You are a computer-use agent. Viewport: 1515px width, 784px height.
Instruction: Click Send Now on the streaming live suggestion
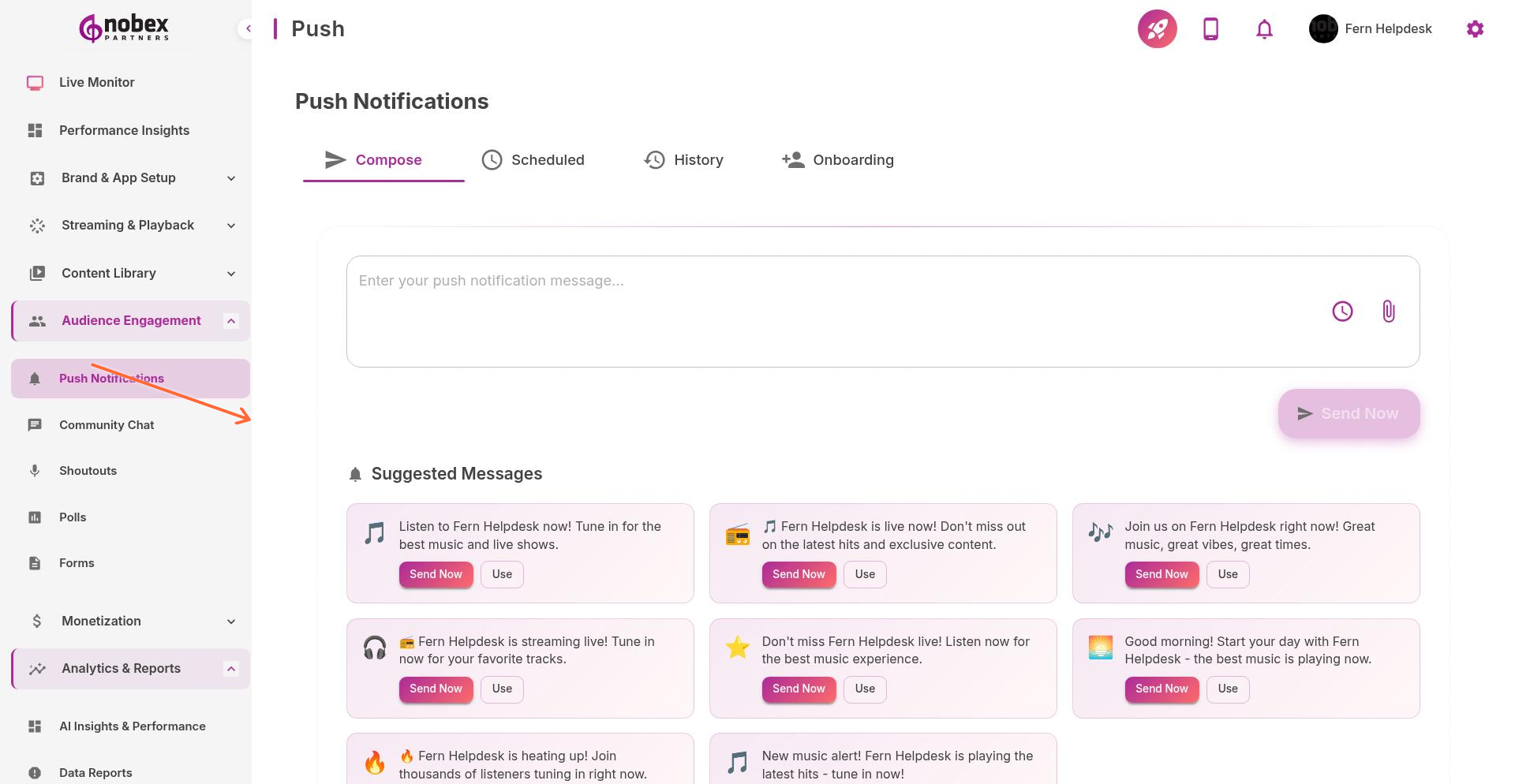pyautogui.click(x=436, y=689)
